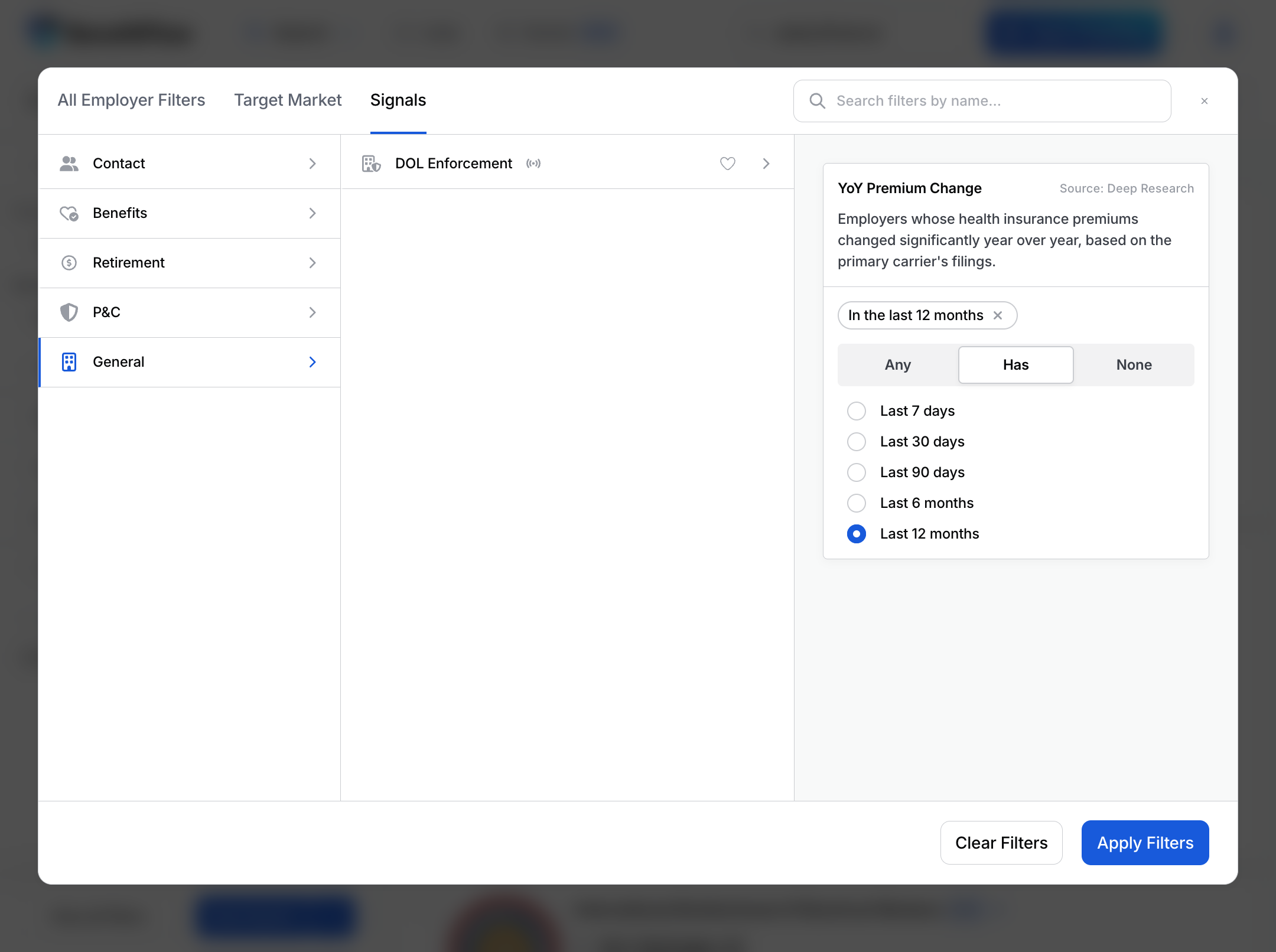Click the 'Source: Deep Research' label
The height and width of the screenshot is (952, 1276).
(1127, 188)
